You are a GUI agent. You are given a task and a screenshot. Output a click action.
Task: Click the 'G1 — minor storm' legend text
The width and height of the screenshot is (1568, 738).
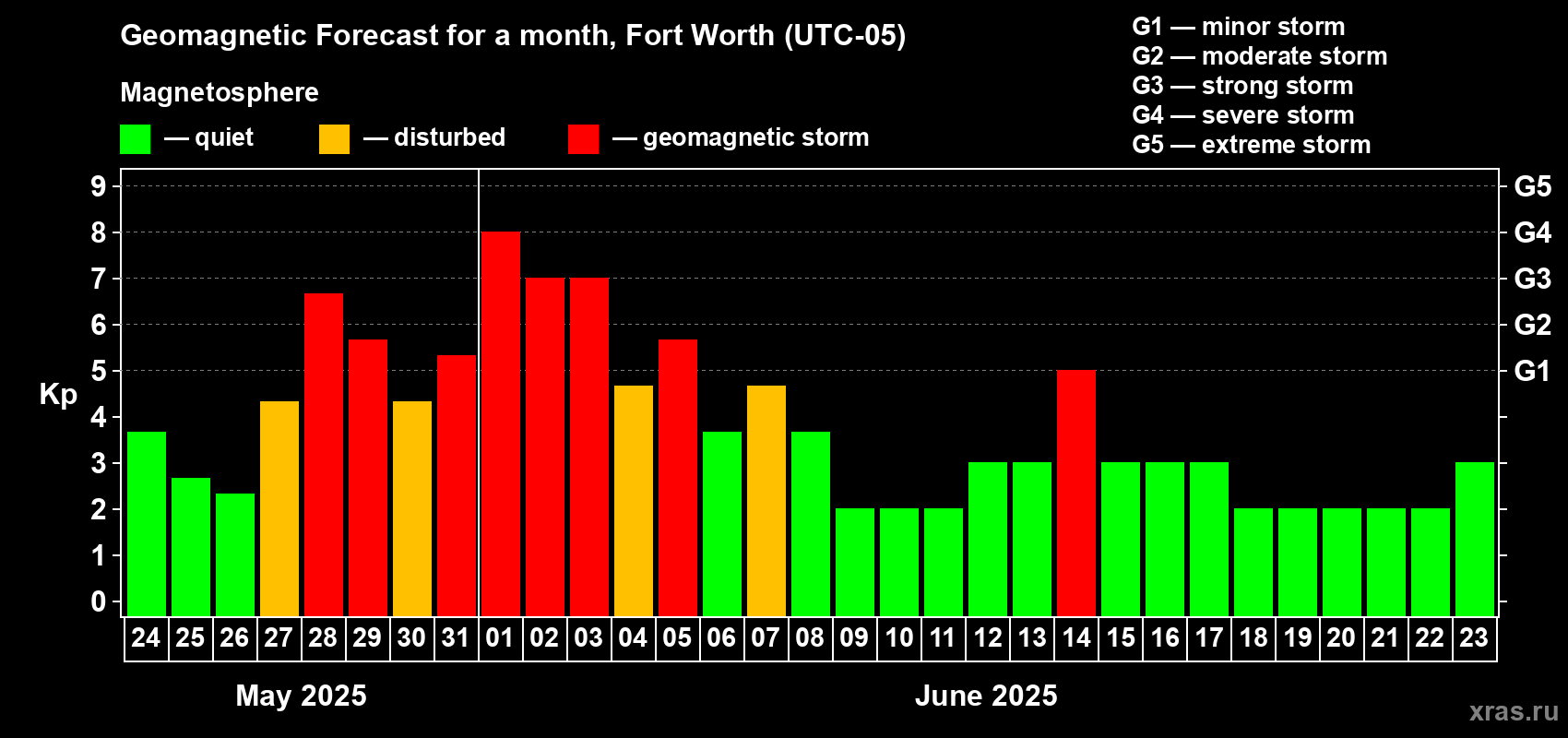[x=1239, y=27]
